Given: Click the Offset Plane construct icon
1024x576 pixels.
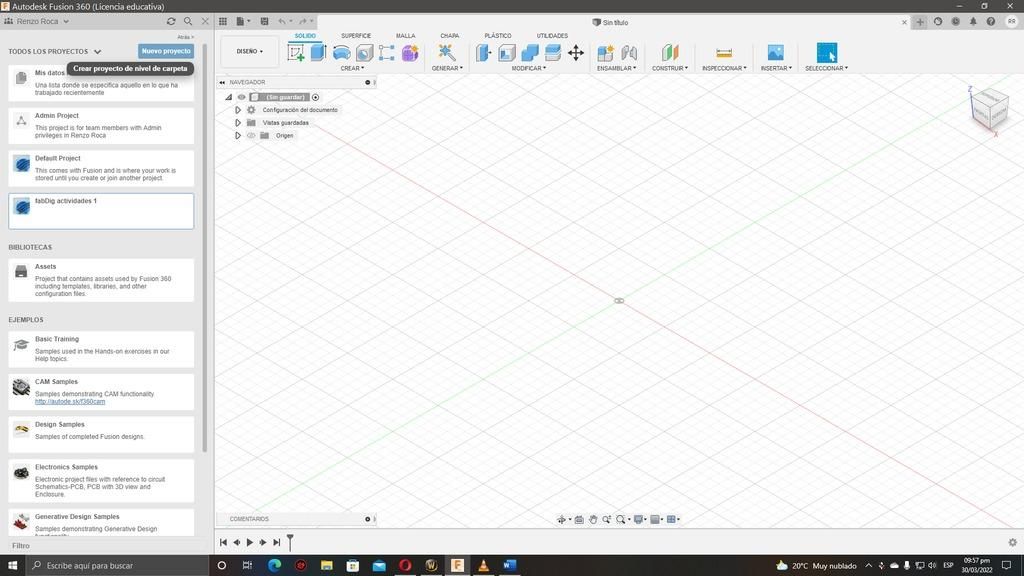Looking at the screenshot, I should pos(670,52).
